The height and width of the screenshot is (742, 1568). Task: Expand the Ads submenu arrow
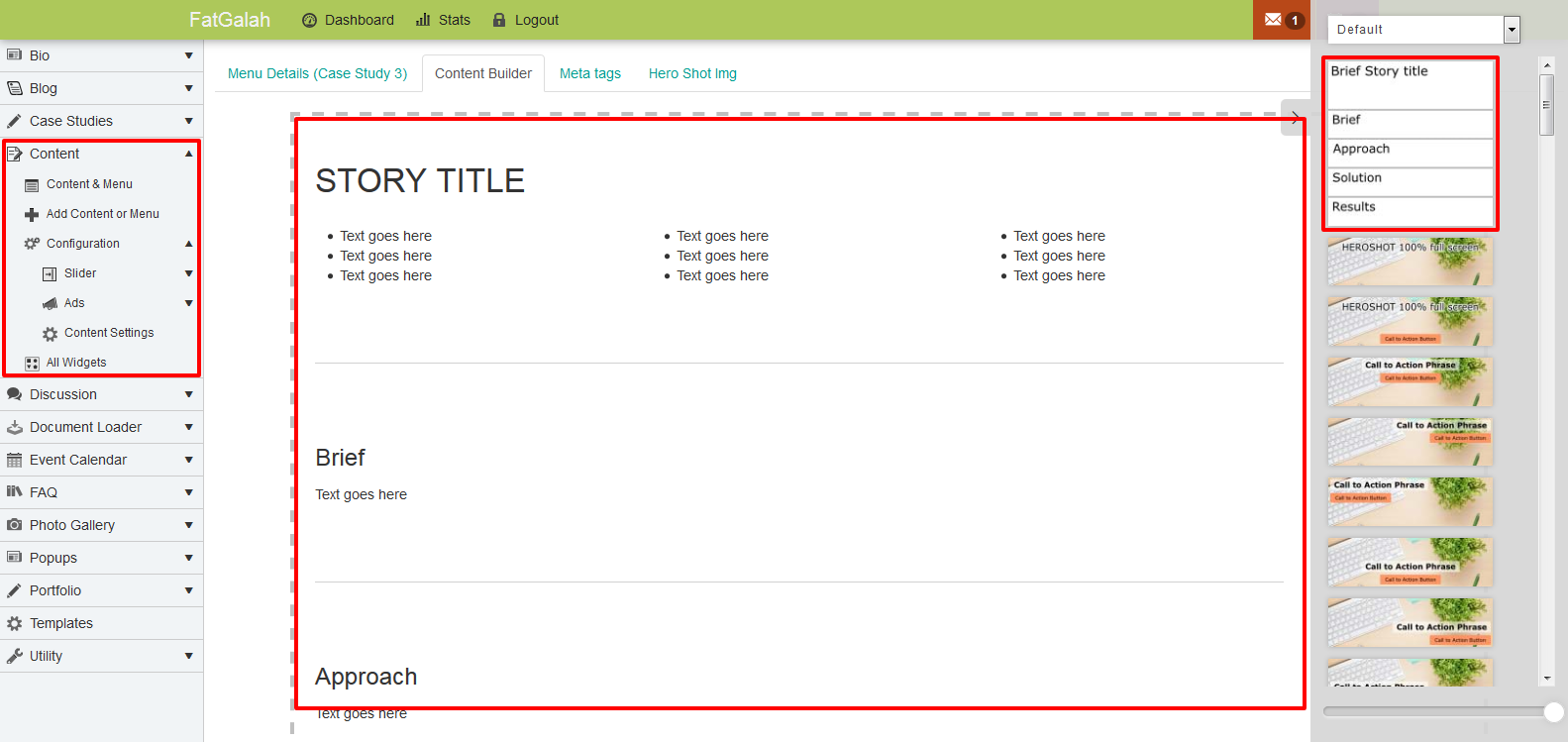tap(188, 303)
